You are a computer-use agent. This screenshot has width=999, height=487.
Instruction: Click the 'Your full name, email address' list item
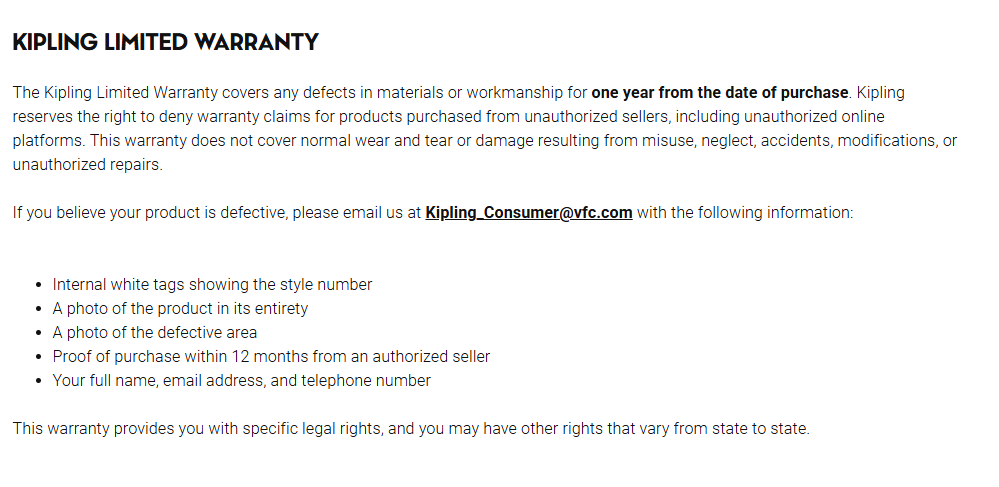click(241, 380)
